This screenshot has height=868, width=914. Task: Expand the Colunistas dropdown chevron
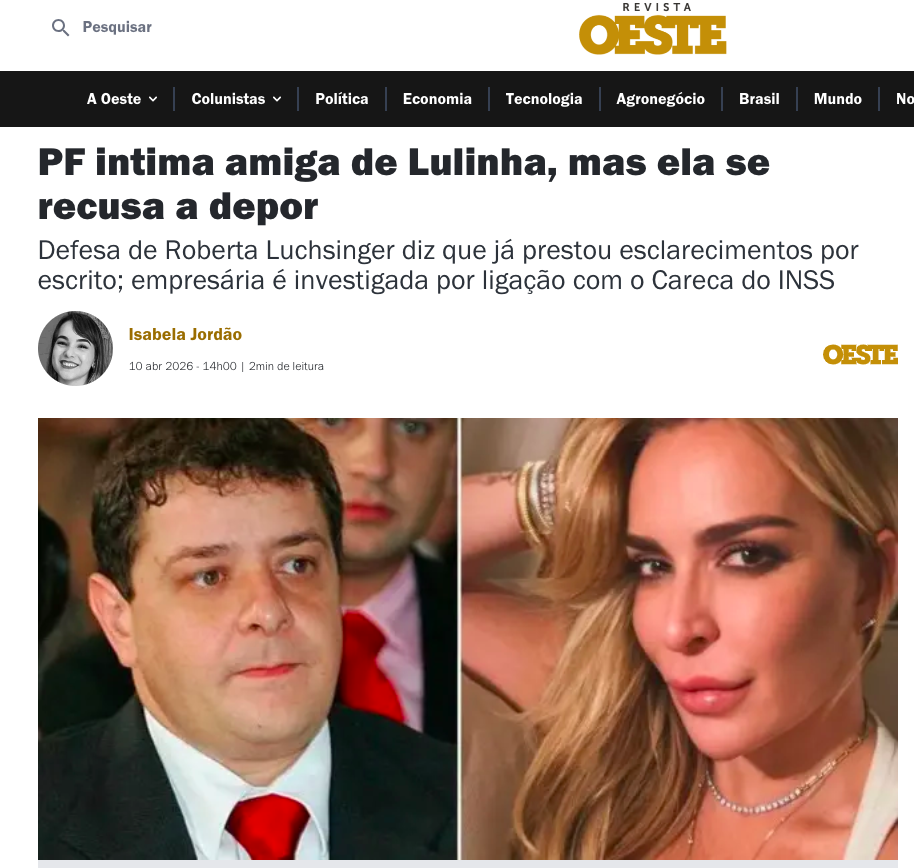coord(277,99)
